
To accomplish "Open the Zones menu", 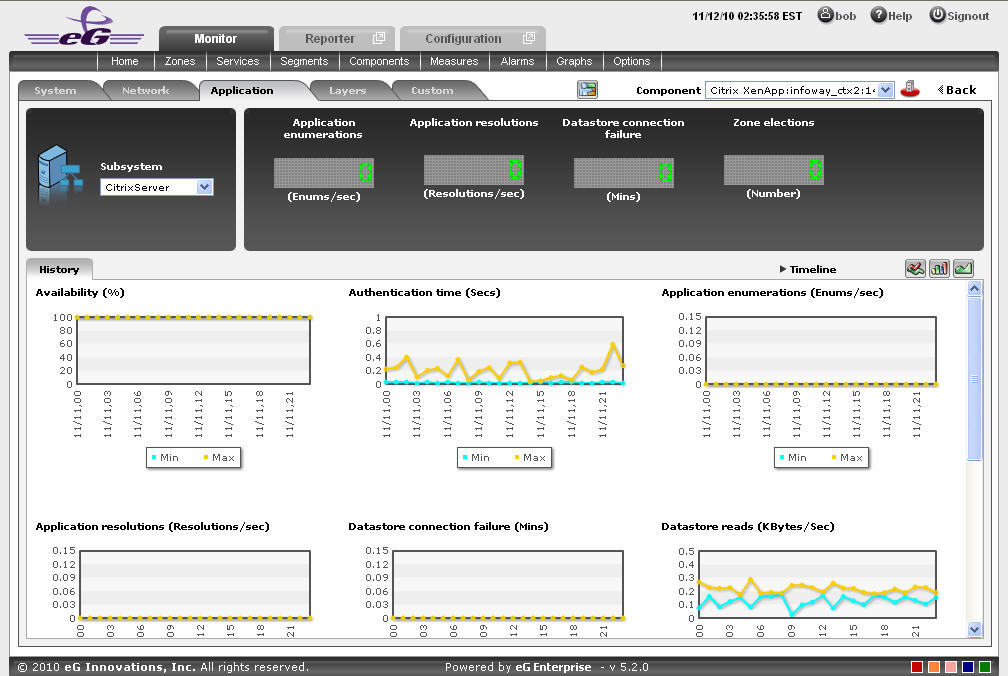I will coord(180,61).
